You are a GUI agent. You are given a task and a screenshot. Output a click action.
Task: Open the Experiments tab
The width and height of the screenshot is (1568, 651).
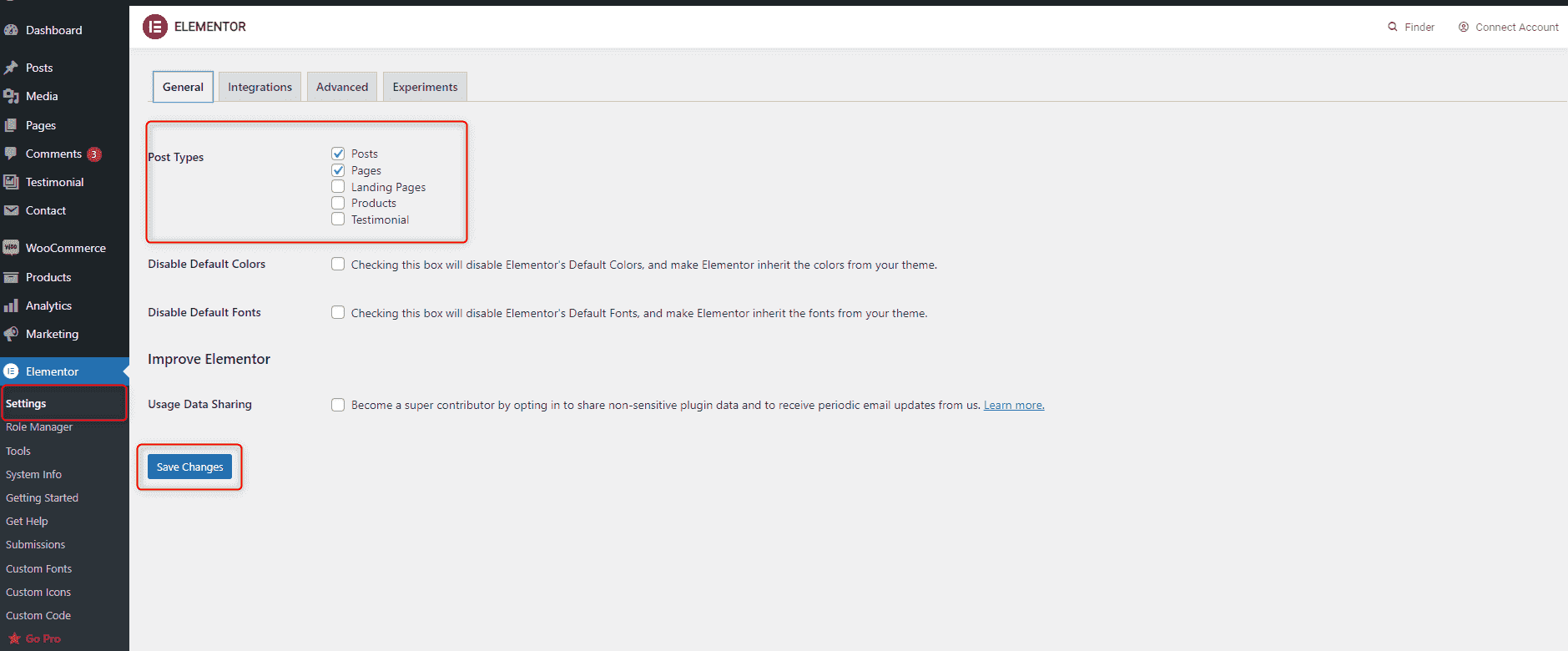click(425, 87)
